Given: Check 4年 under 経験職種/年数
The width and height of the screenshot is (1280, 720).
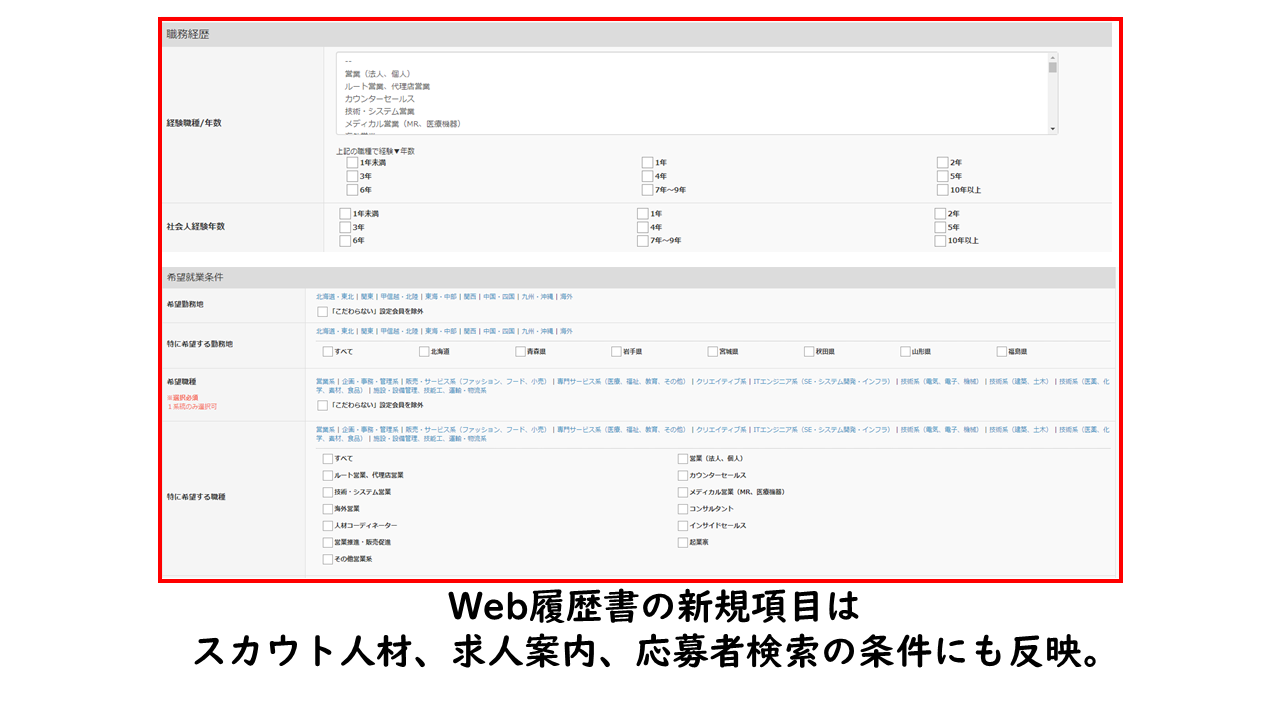Looking at the screenshot, I should pyautogui.click(x=647, y=176).
